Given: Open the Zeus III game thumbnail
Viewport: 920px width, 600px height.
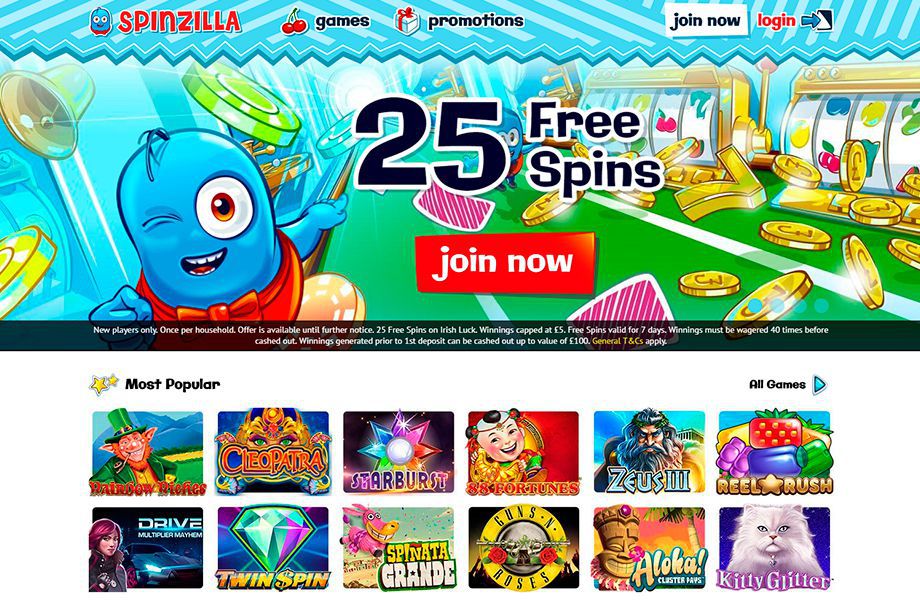Looking at the screenshot, I should click(649, 452).
